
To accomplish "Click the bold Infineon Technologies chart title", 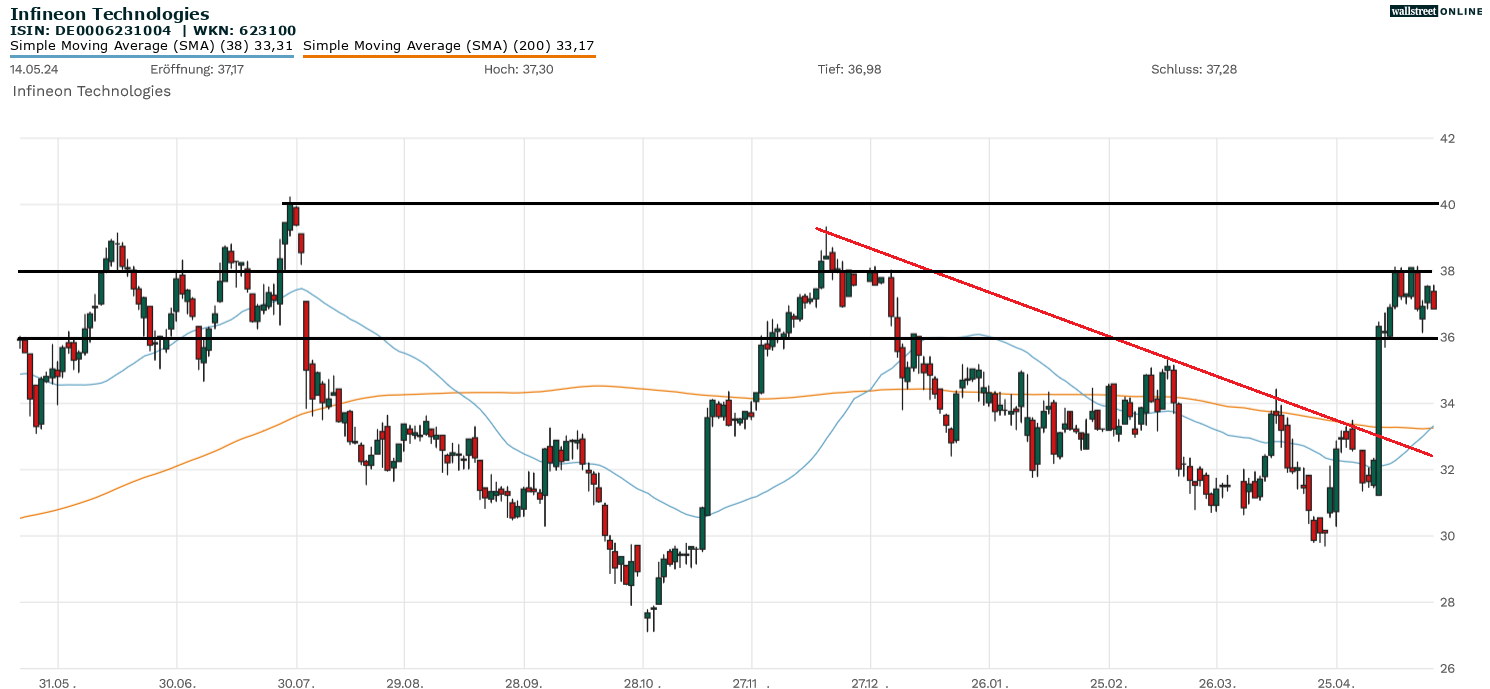I will [110, 14].
